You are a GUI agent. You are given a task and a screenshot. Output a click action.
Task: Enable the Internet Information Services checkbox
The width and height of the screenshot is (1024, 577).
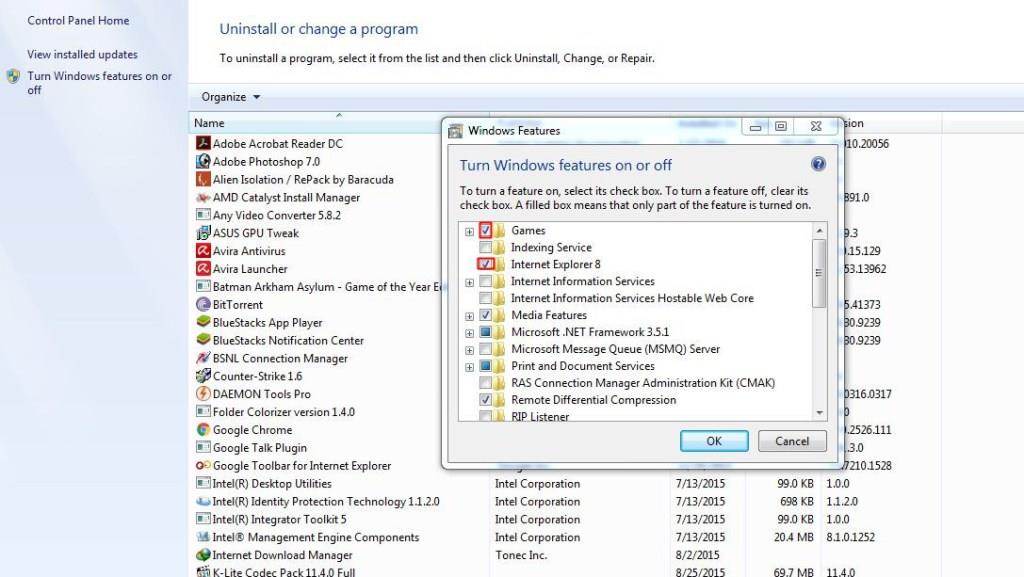[x=485, y=281]
